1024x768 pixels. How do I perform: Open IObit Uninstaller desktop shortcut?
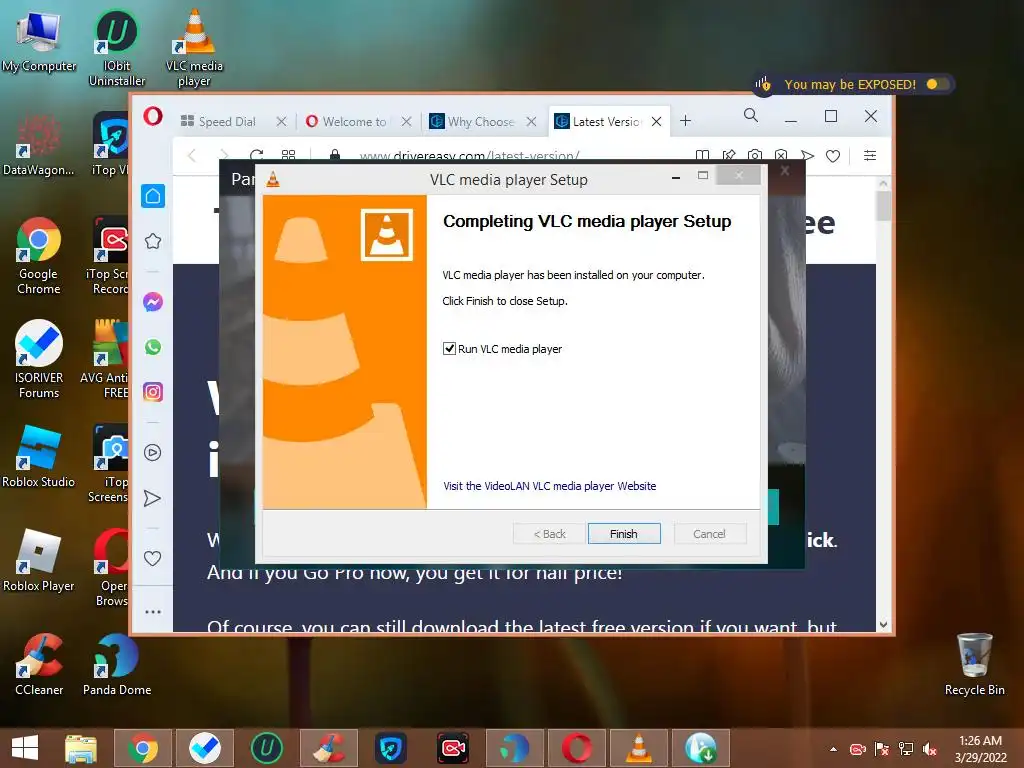click(x=117, y=47)
